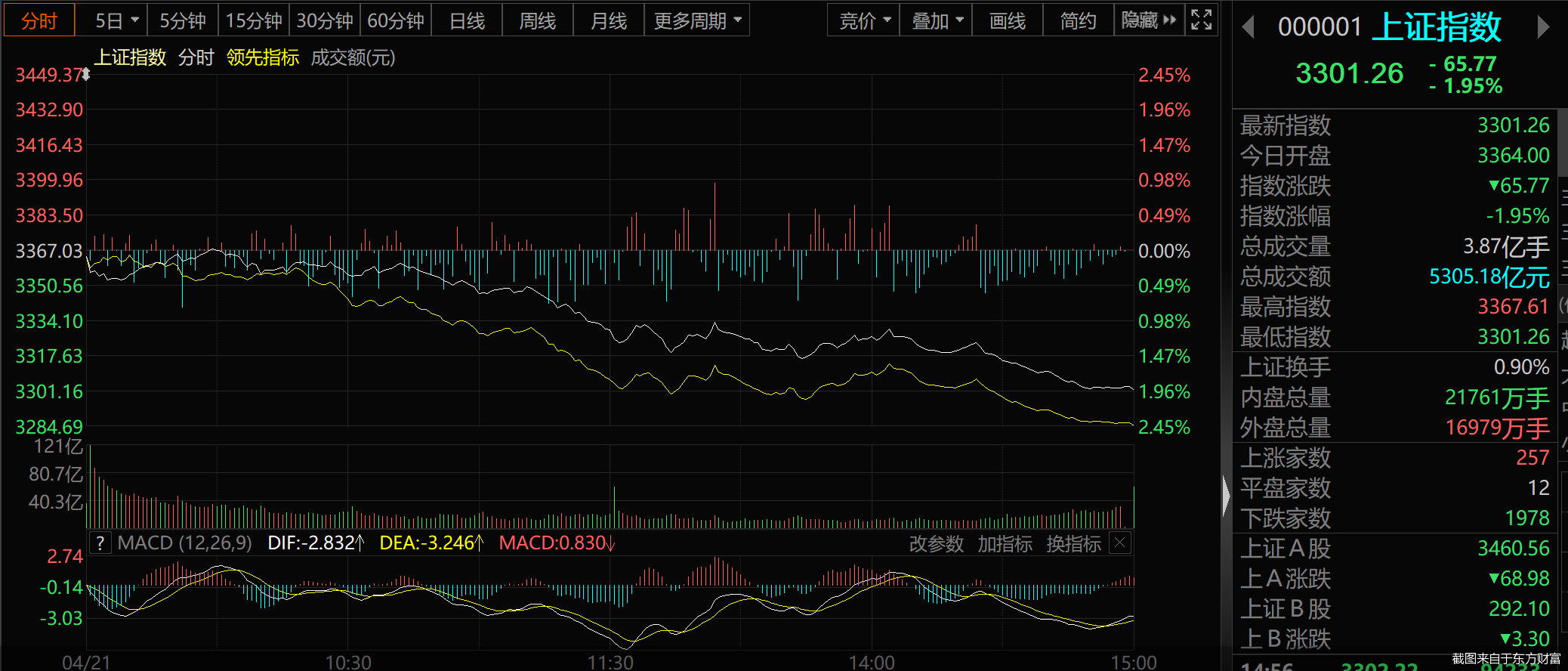Collapse the right panel using the divider arrow
This screenshot has height=671, width=1568.
pyautogui.click(x=1226, y=496)
